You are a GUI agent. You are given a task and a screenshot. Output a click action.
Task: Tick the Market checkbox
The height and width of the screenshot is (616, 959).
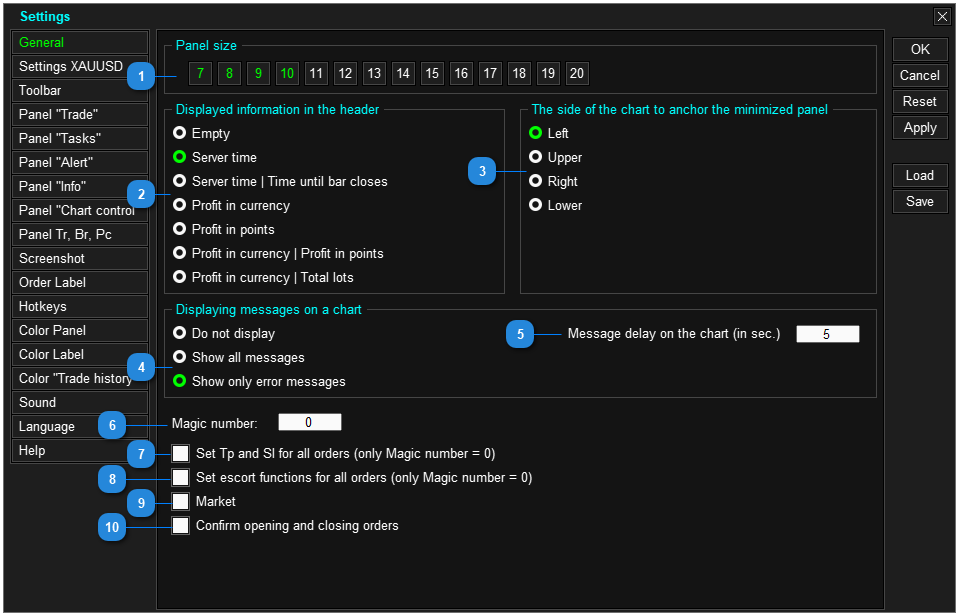click(x=180, y=502)
